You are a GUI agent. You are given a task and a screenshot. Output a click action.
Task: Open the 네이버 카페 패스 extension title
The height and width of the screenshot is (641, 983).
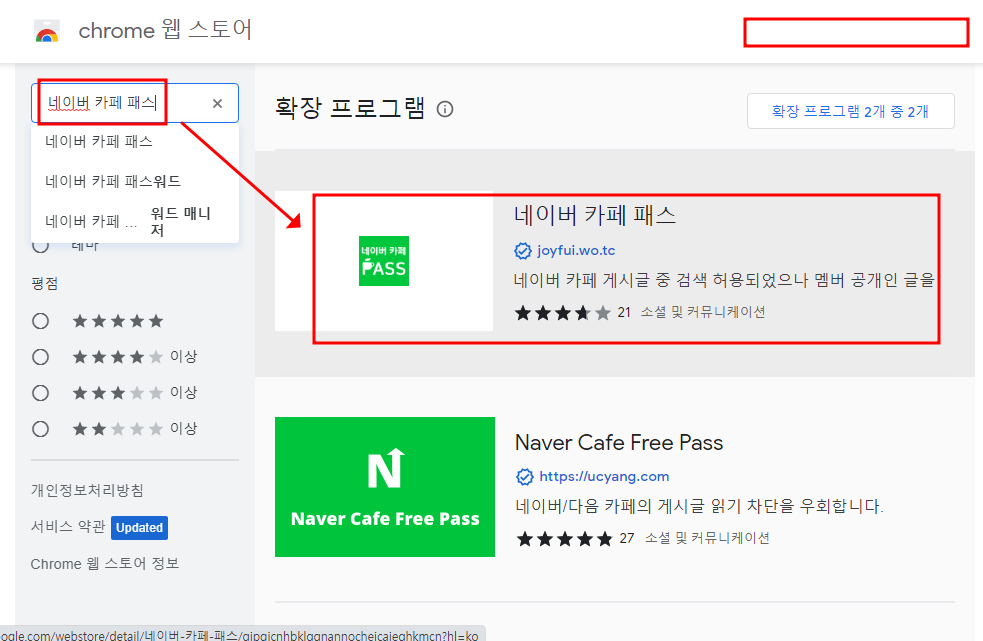click(x=595, y=215)
